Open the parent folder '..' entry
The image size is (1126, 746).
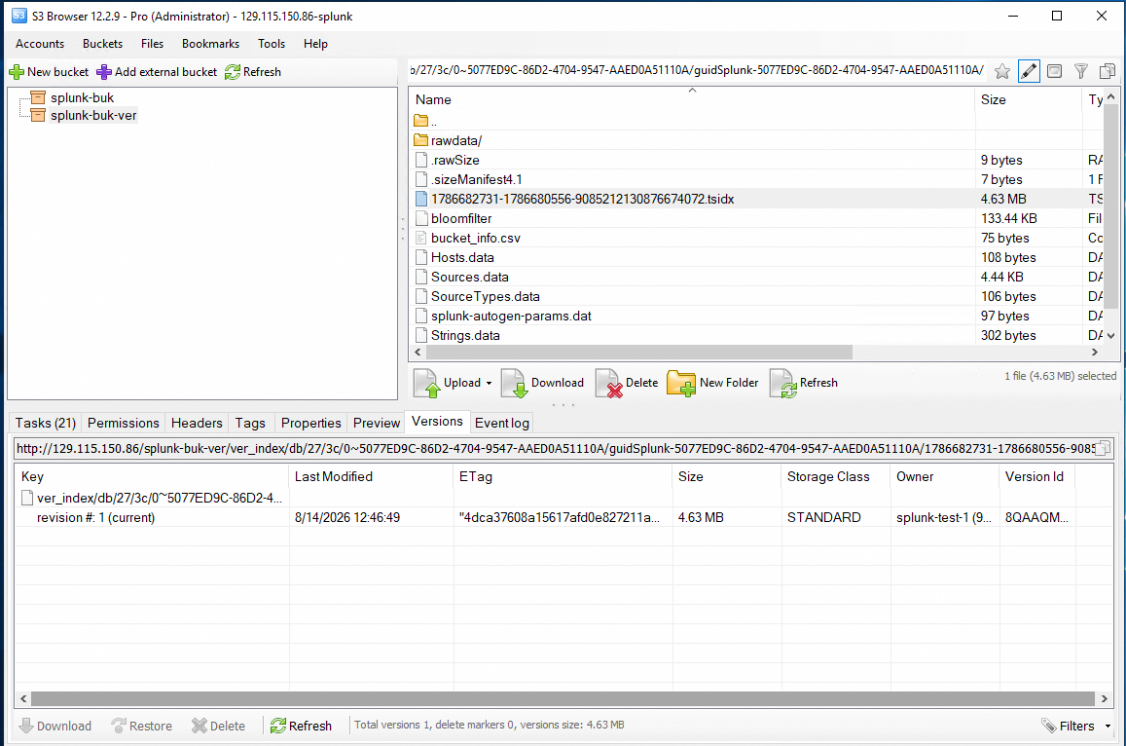426,121
